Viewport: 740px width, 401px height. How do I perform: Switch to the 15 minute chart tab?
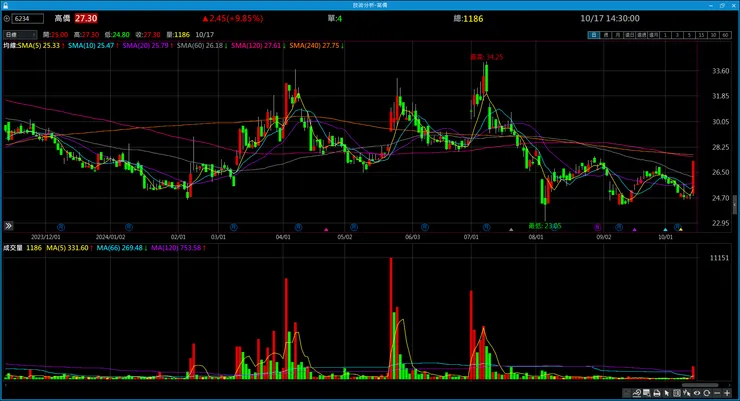701,35
